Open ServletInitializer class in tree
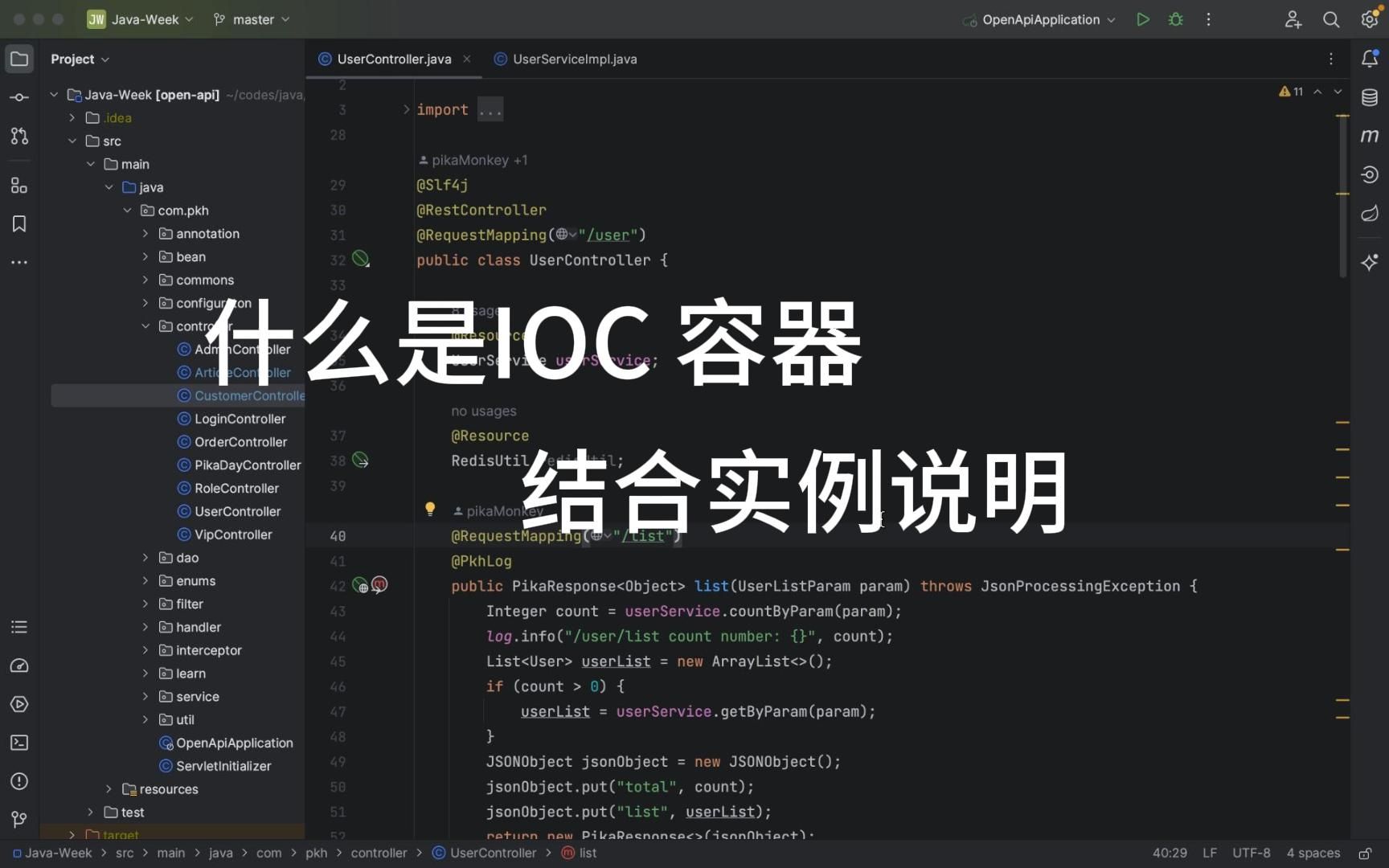Image resolution: width=1389 pixels, height=868 pixels. point(215,766)
